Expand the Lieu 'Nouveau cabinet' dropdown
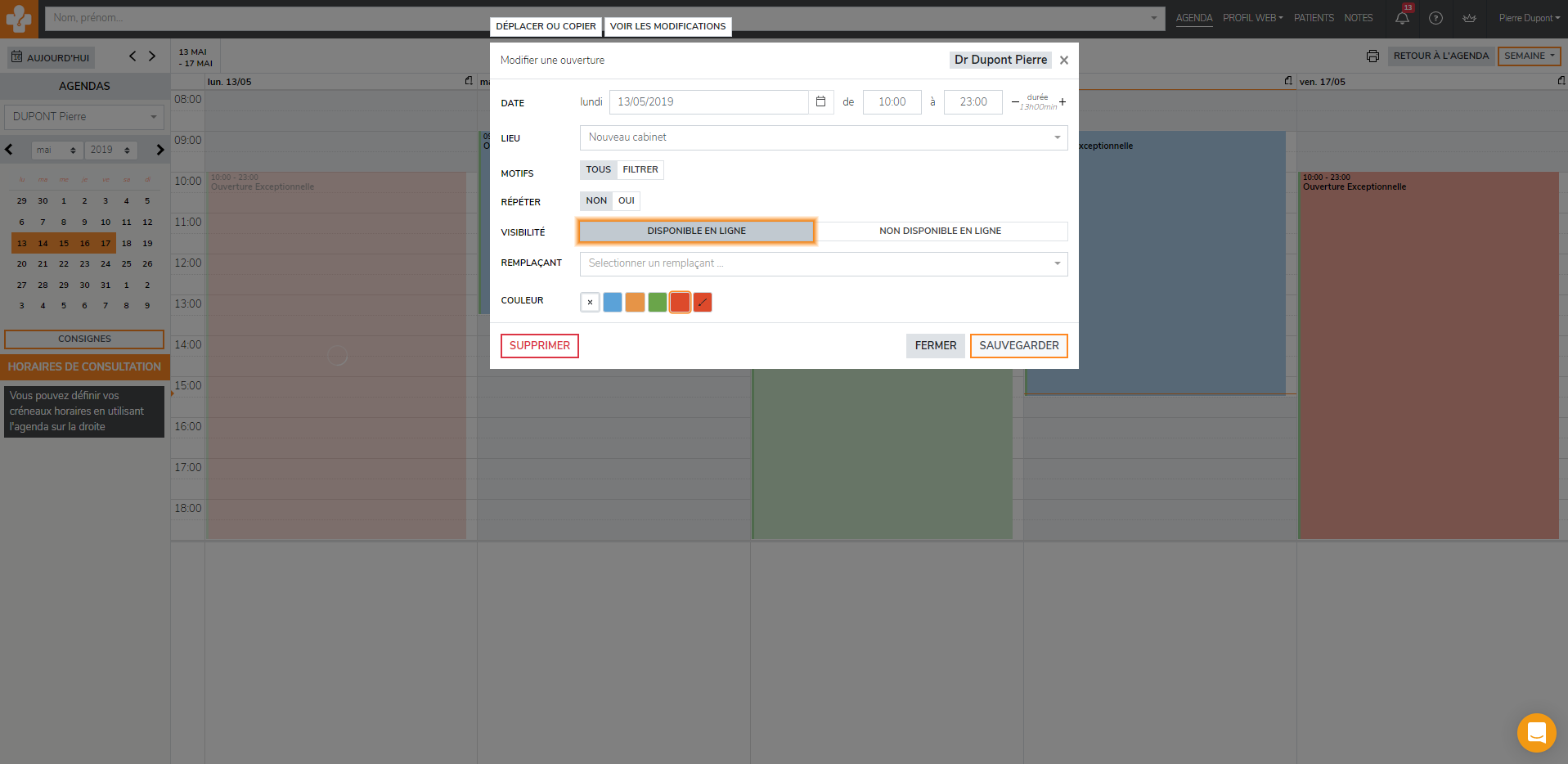 (x=823, y=137)
